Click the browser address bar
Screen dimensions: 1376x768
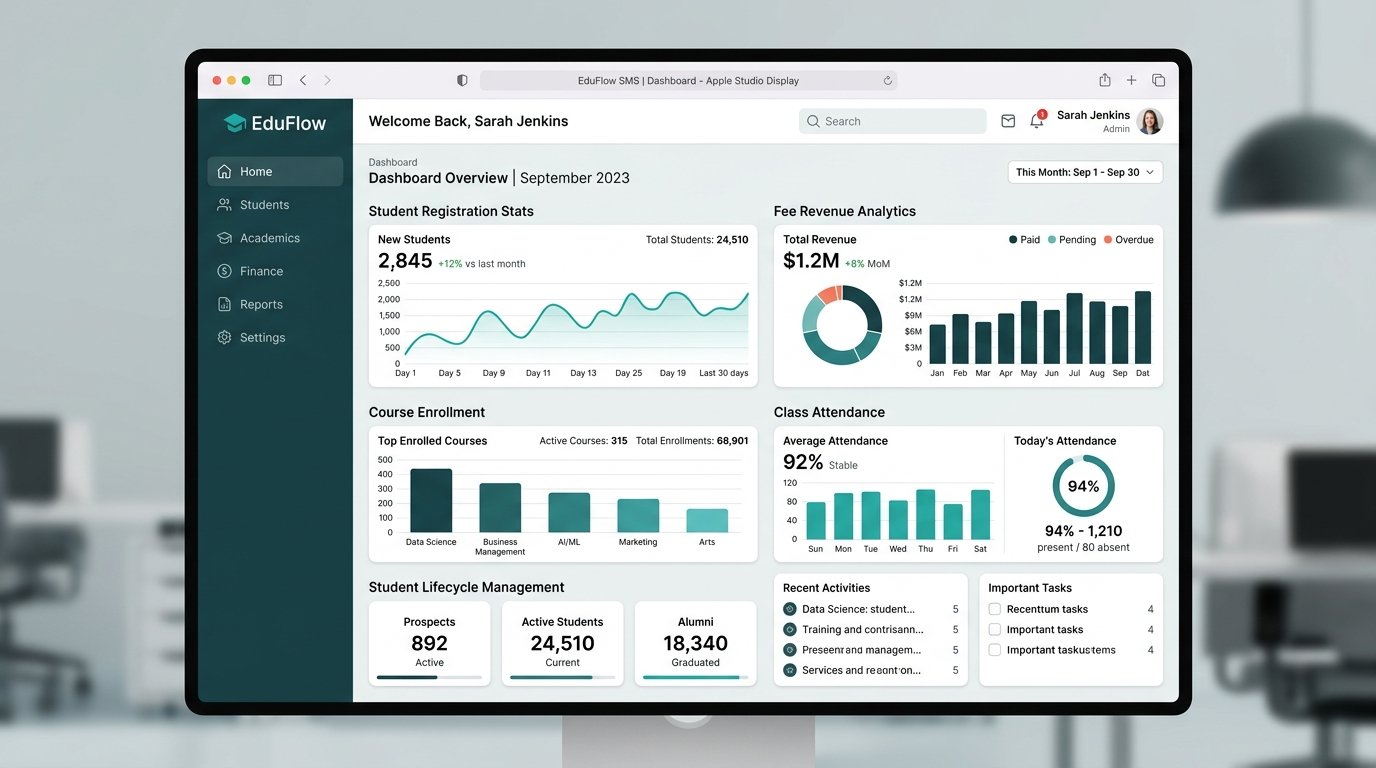pos(688,81)
